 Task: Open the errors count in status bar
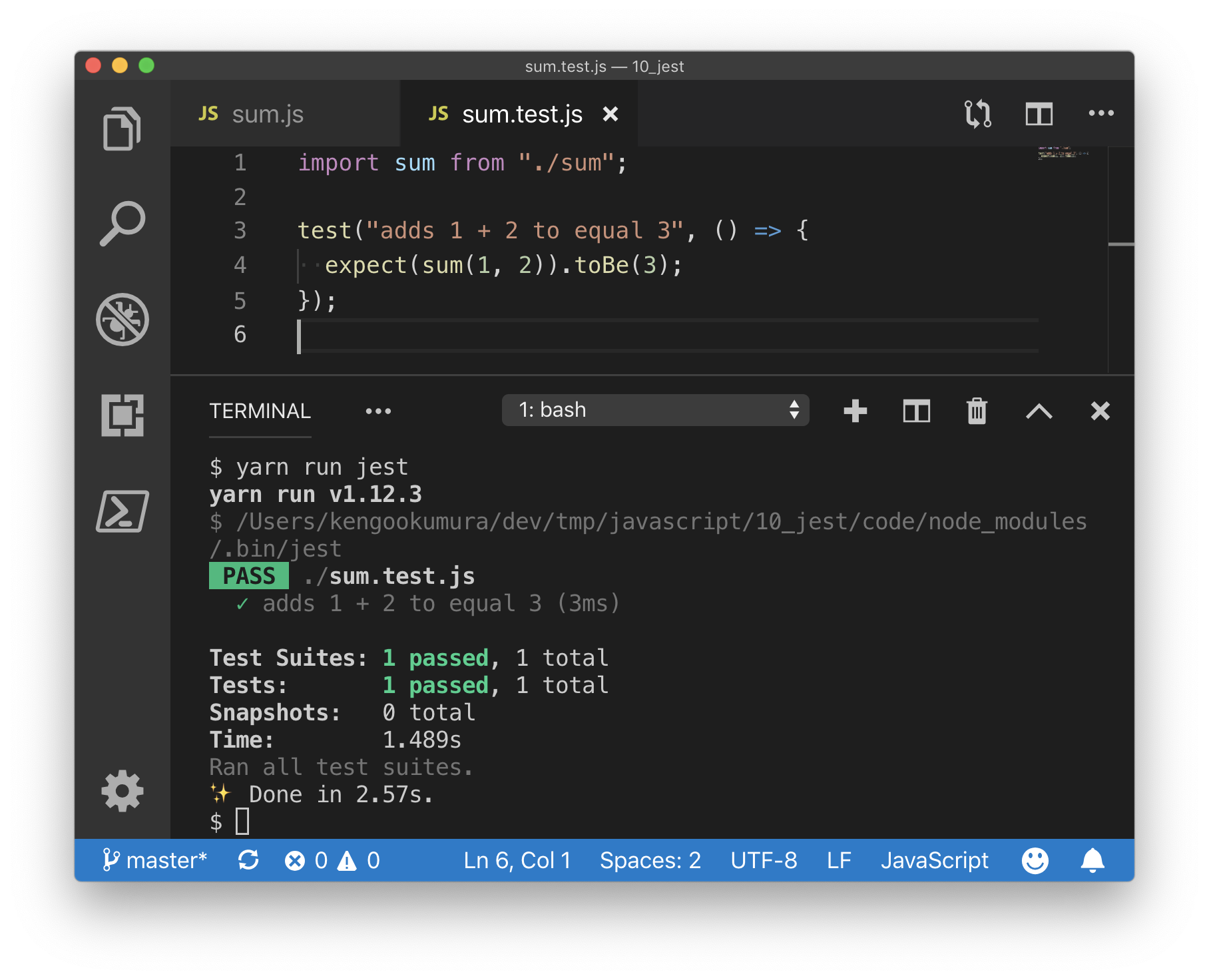(306, 860)
